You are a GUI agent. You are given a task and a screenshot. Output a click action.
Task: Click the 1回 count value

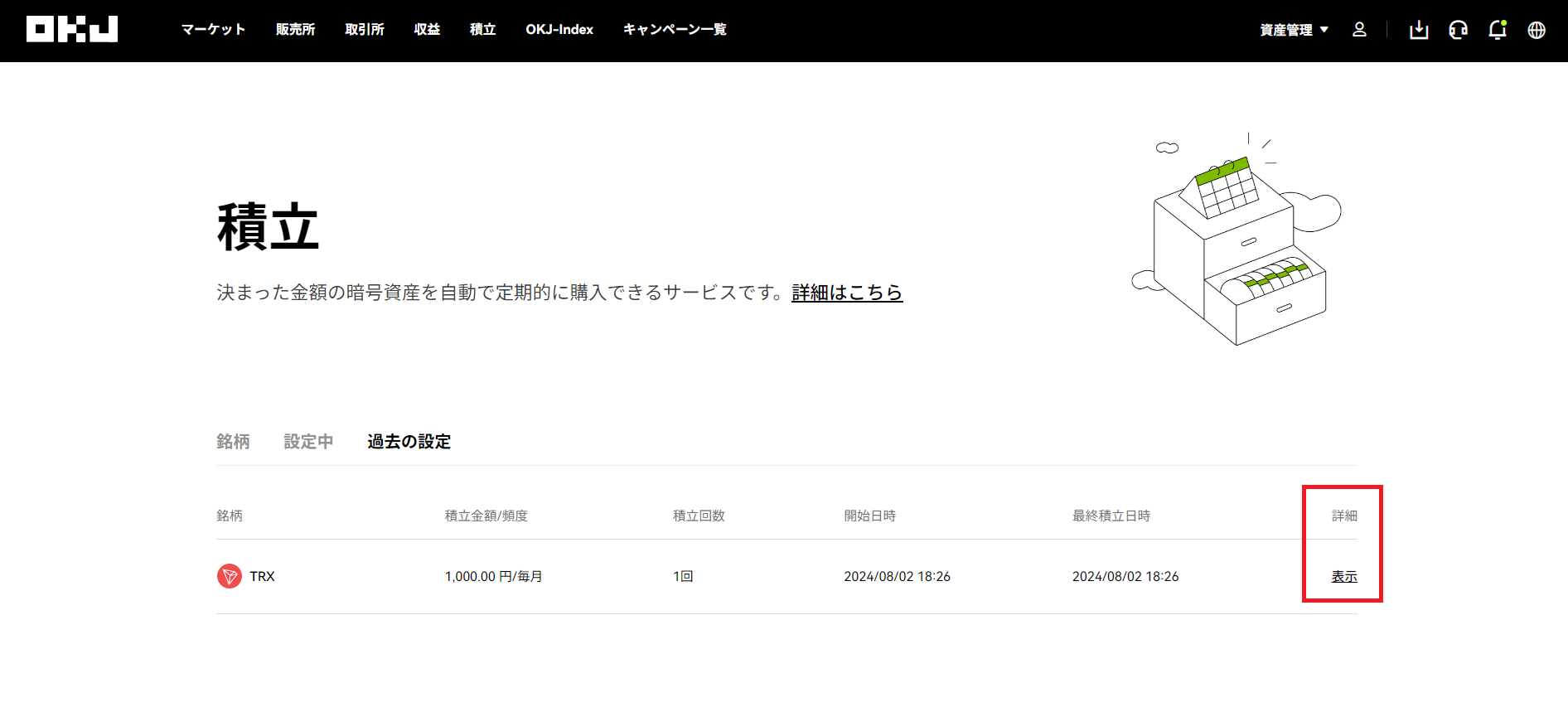(x=683, y=576)
